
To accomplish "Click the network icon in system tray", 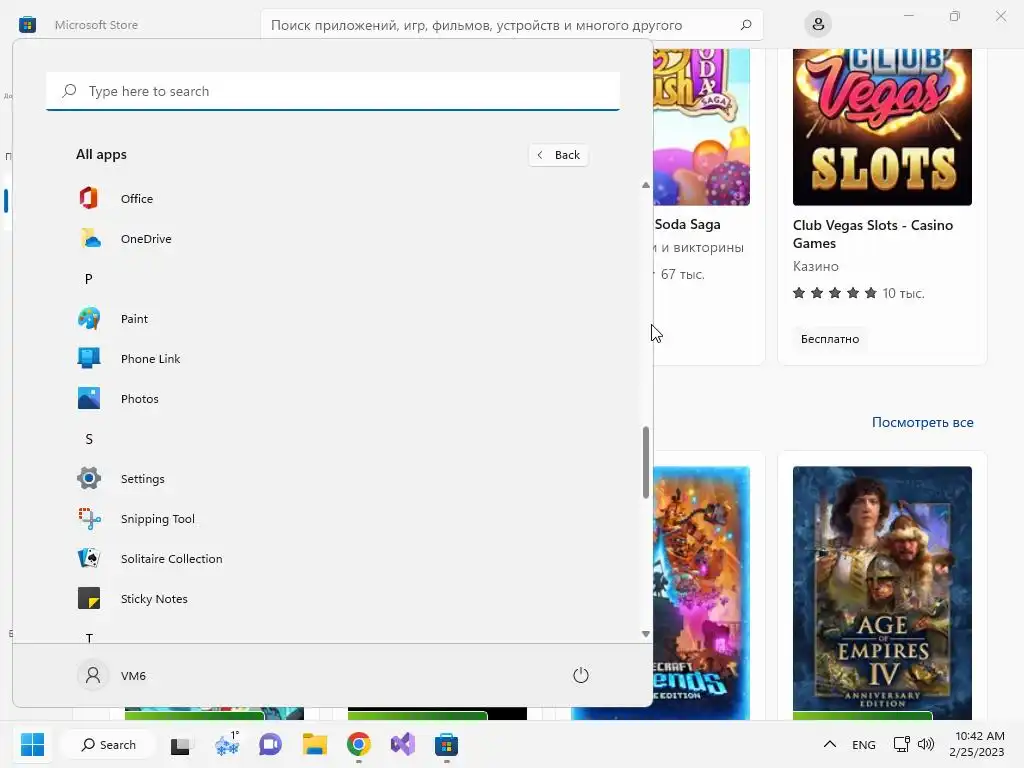I will point(901,744).
